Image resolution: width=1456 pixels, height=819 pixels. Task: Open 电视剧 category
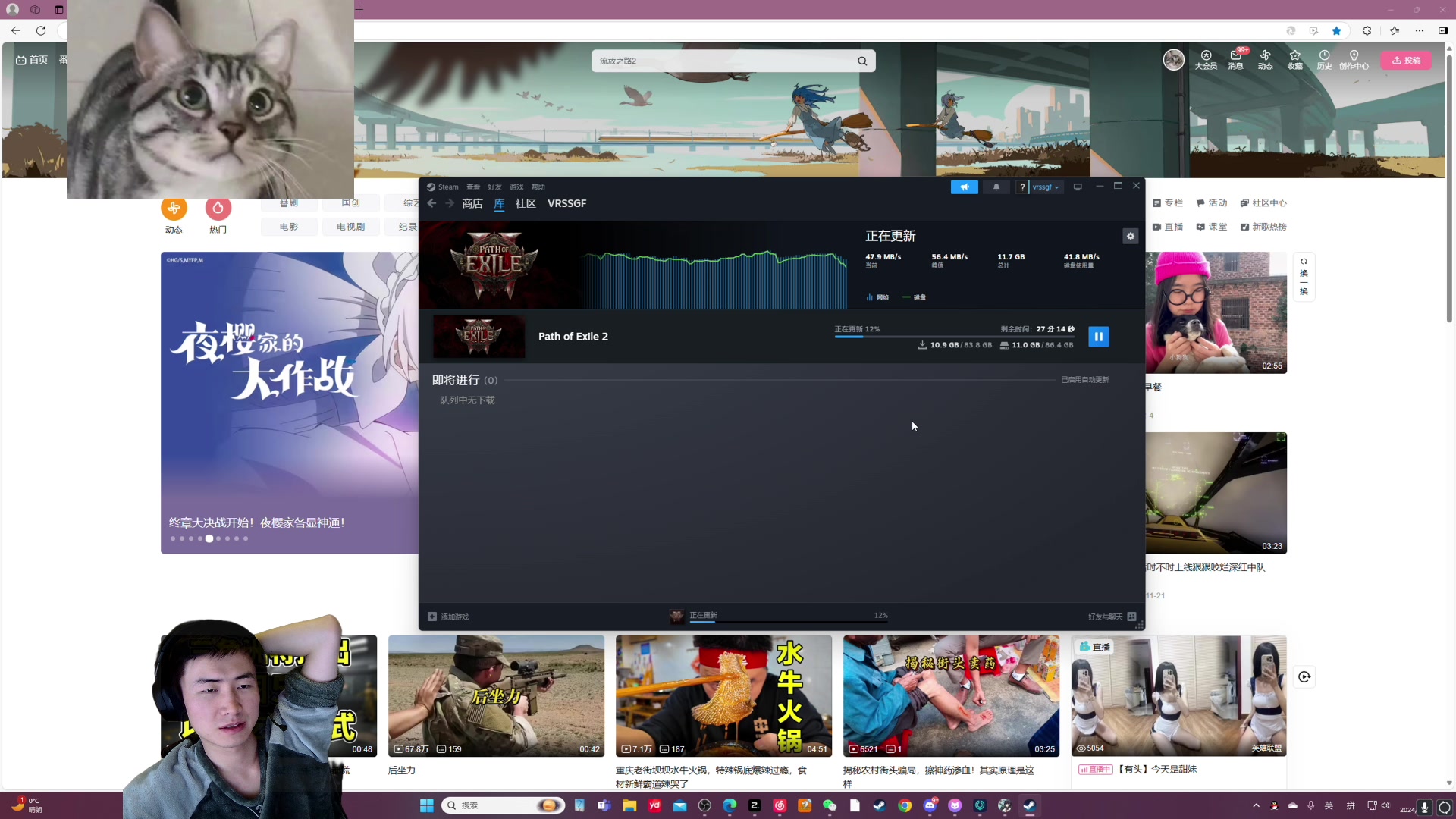[x=350, y=227]
